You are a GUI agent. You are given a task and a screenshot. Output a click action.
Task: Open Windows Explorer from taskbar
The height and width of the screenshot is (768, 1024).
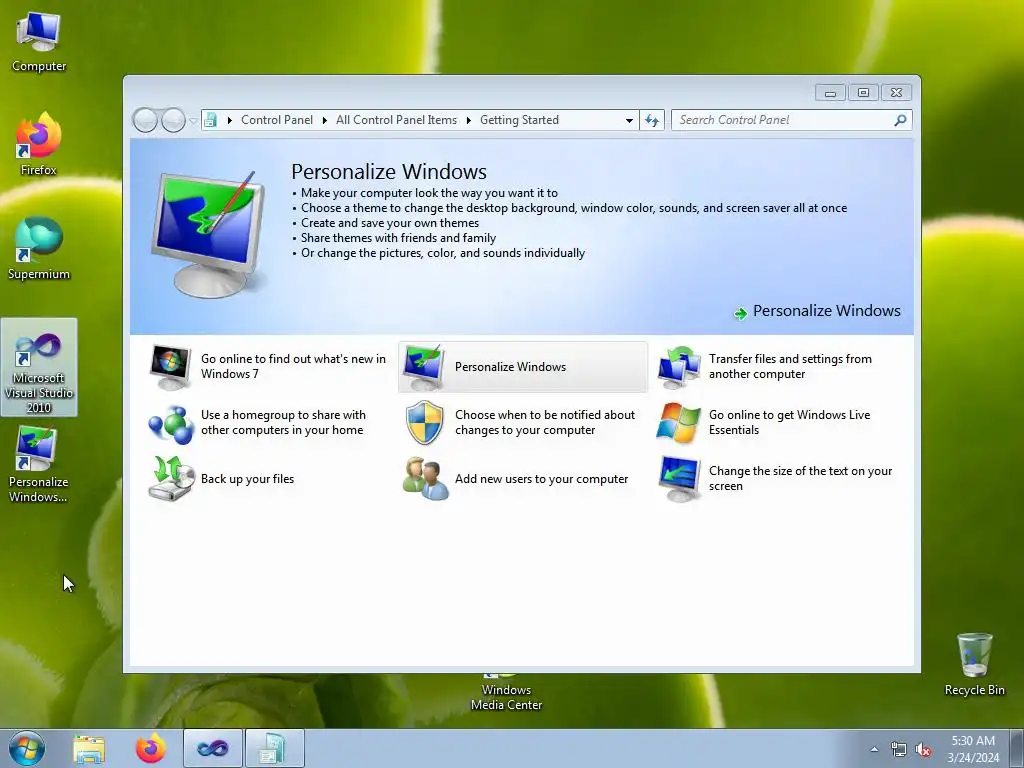click(89, 748)
